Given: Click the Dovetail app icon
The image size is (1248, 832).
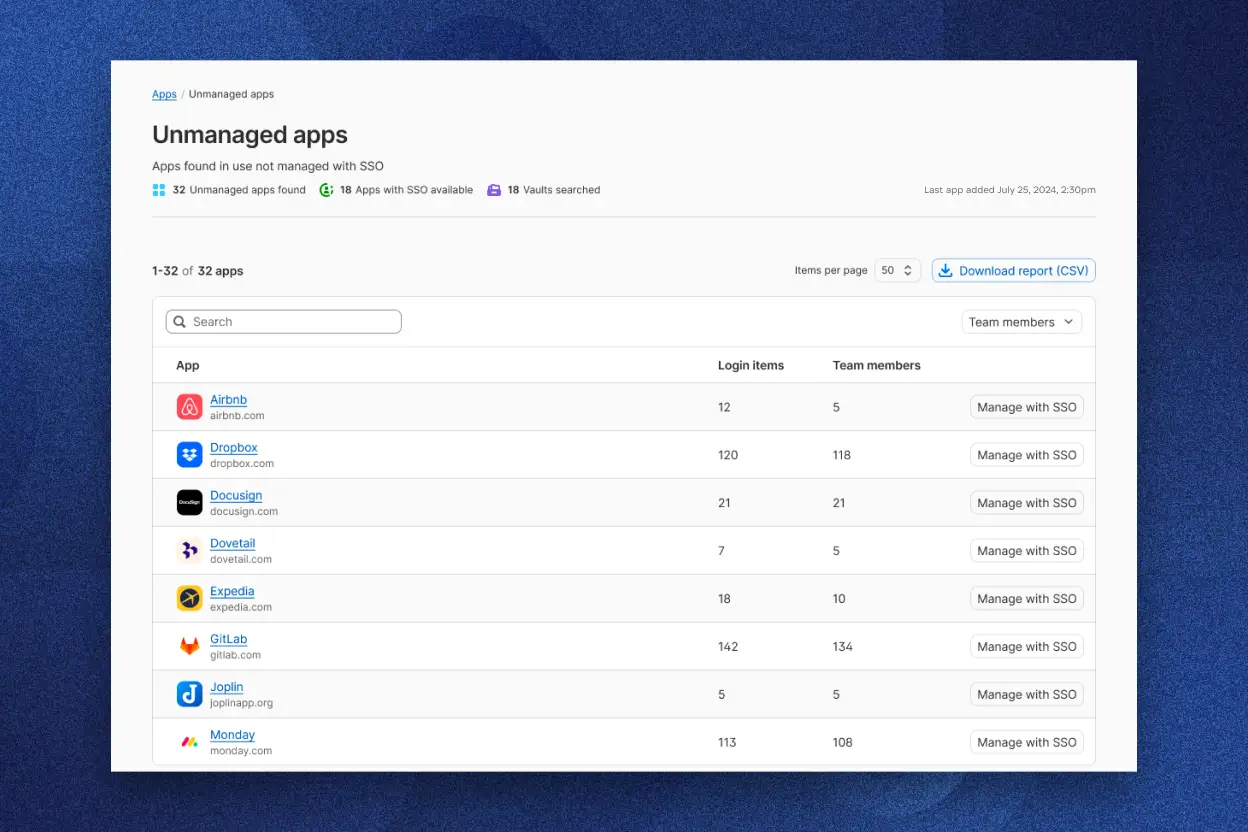Looking at the screenshot, I should pos(189,550).
